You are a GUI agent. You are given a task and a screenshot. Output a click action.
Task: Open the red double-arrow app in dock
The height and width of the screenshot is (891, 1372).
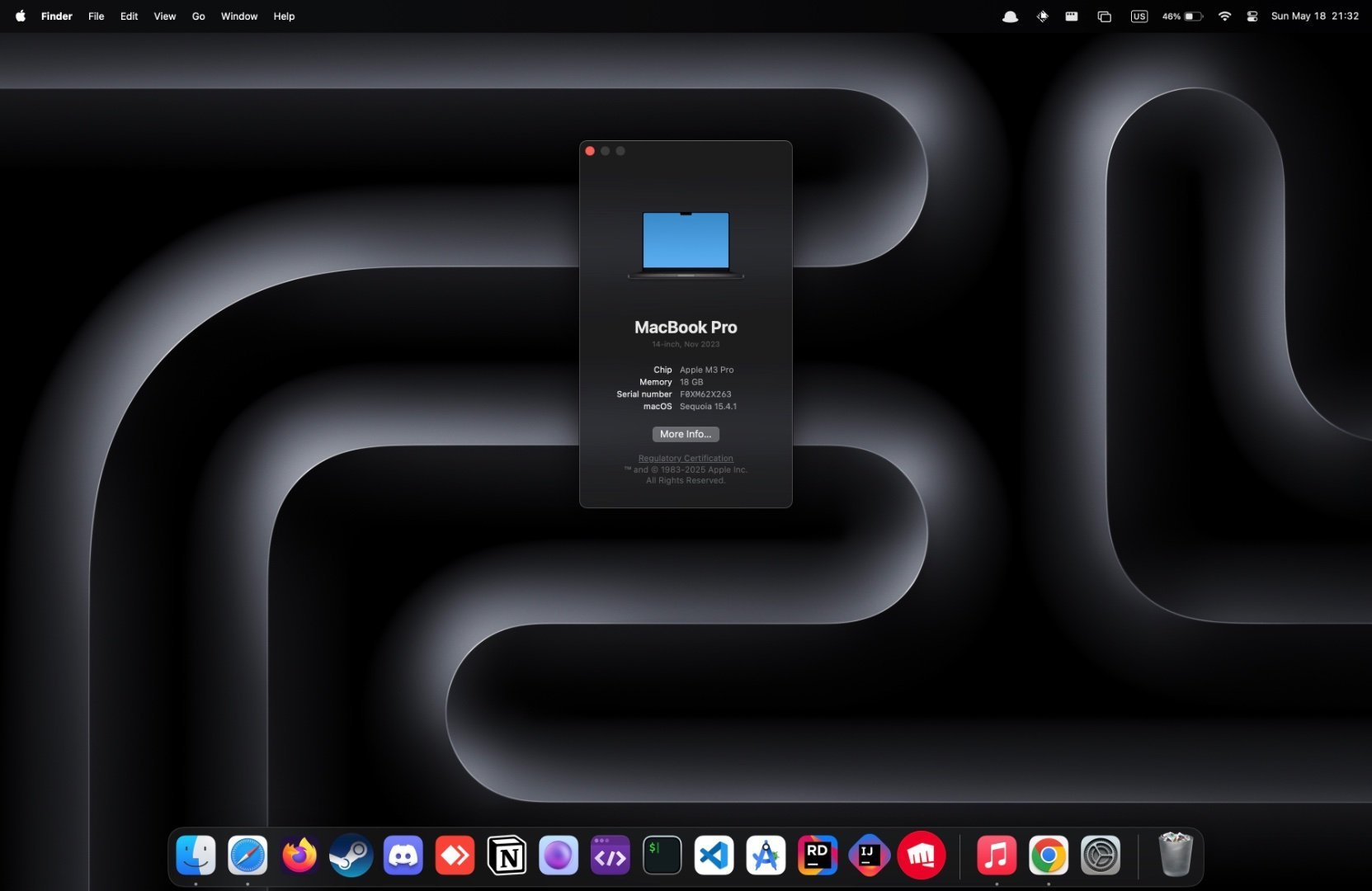[455, 856]
